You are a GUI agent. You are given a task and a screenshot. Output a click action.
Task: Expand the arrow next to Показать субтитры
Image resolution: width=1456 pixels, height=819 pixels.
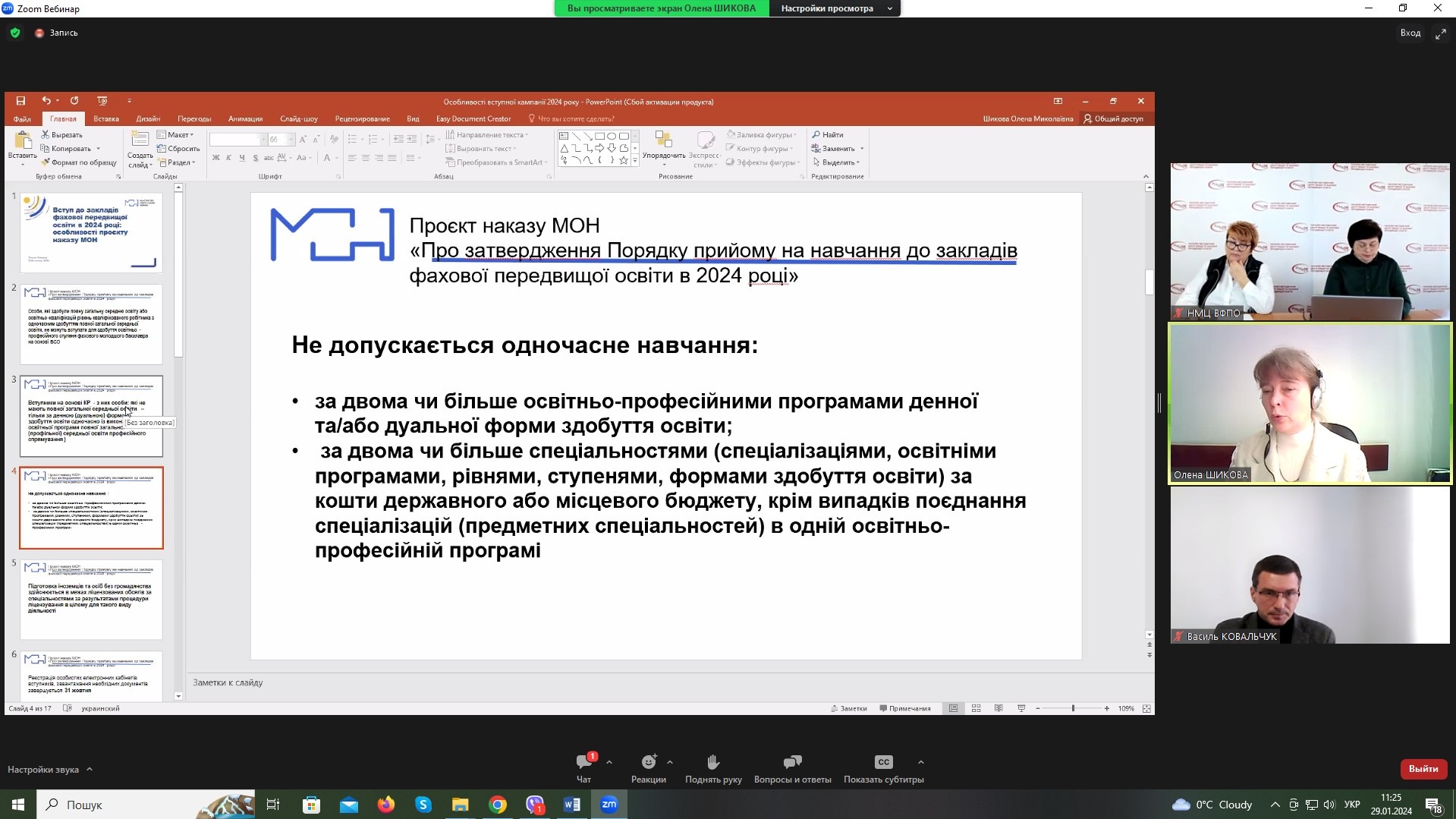pyautogui.click(x=920, y=762)
